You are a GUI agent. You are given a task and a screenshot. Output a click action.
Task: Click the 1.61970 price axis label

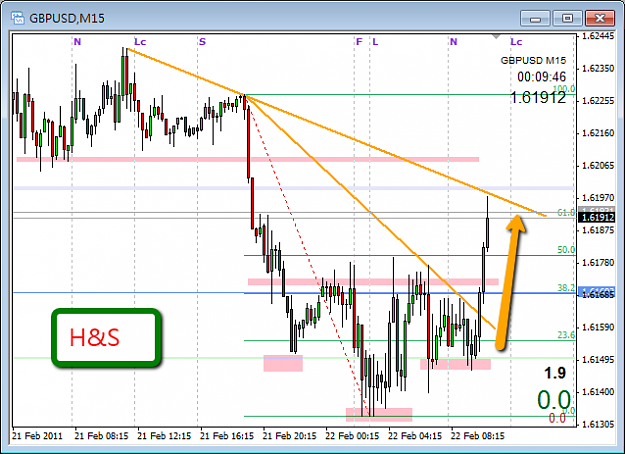598,198
